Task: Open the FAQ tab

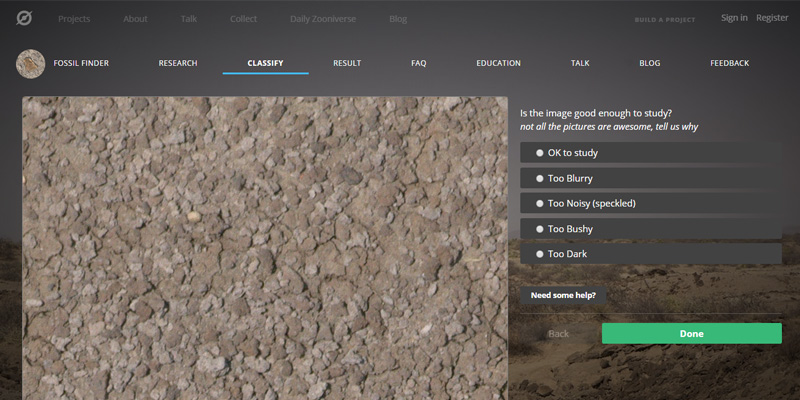Action: pyautogui.click(x=418, y=63)
